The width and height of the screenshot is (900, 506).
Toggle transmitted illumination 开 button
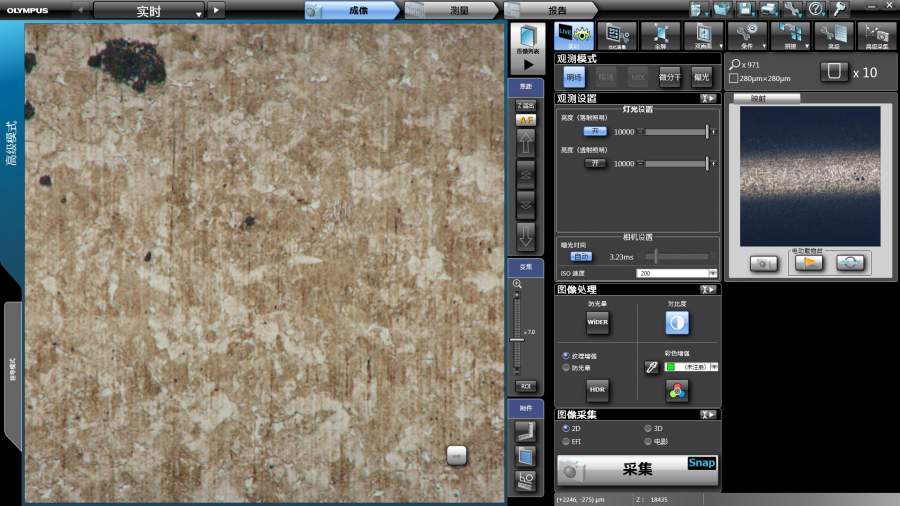[595, 164]
